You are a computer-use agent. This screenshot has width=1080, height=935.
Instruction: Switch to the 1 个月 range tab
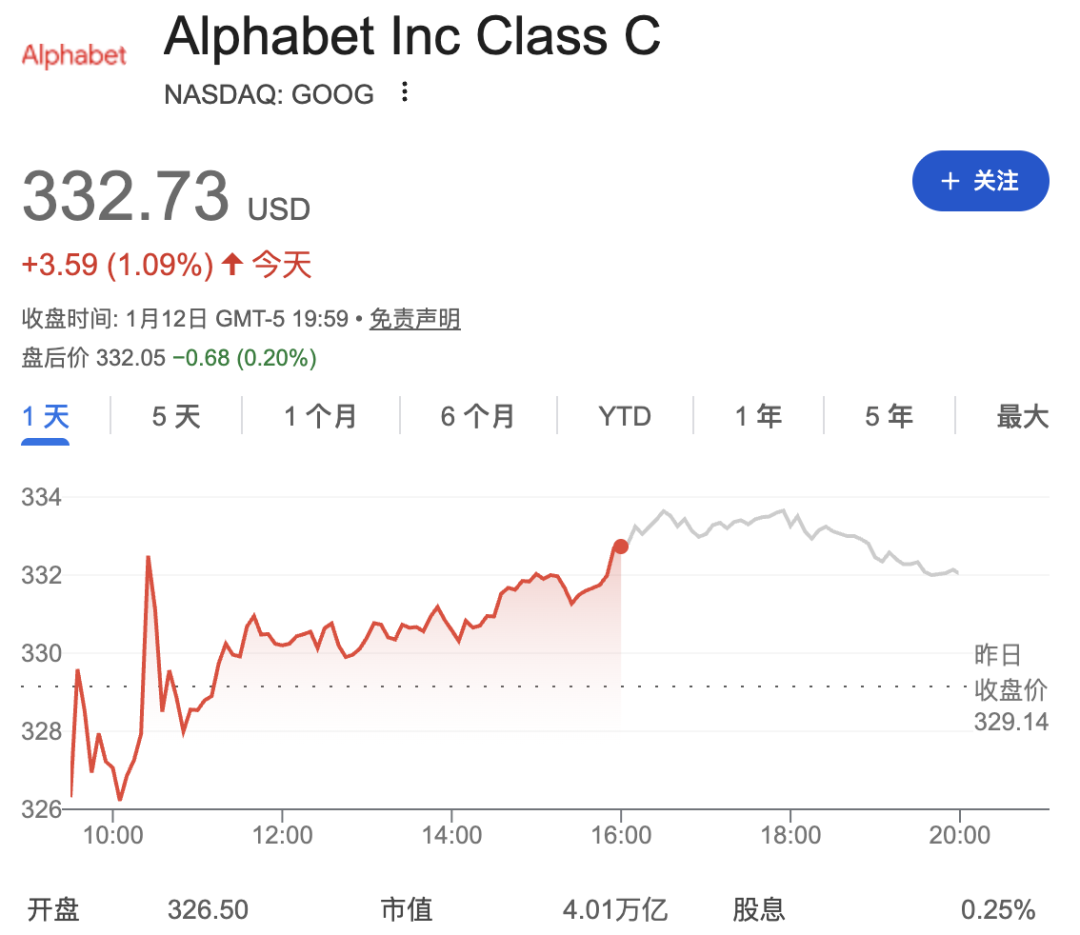320,416
